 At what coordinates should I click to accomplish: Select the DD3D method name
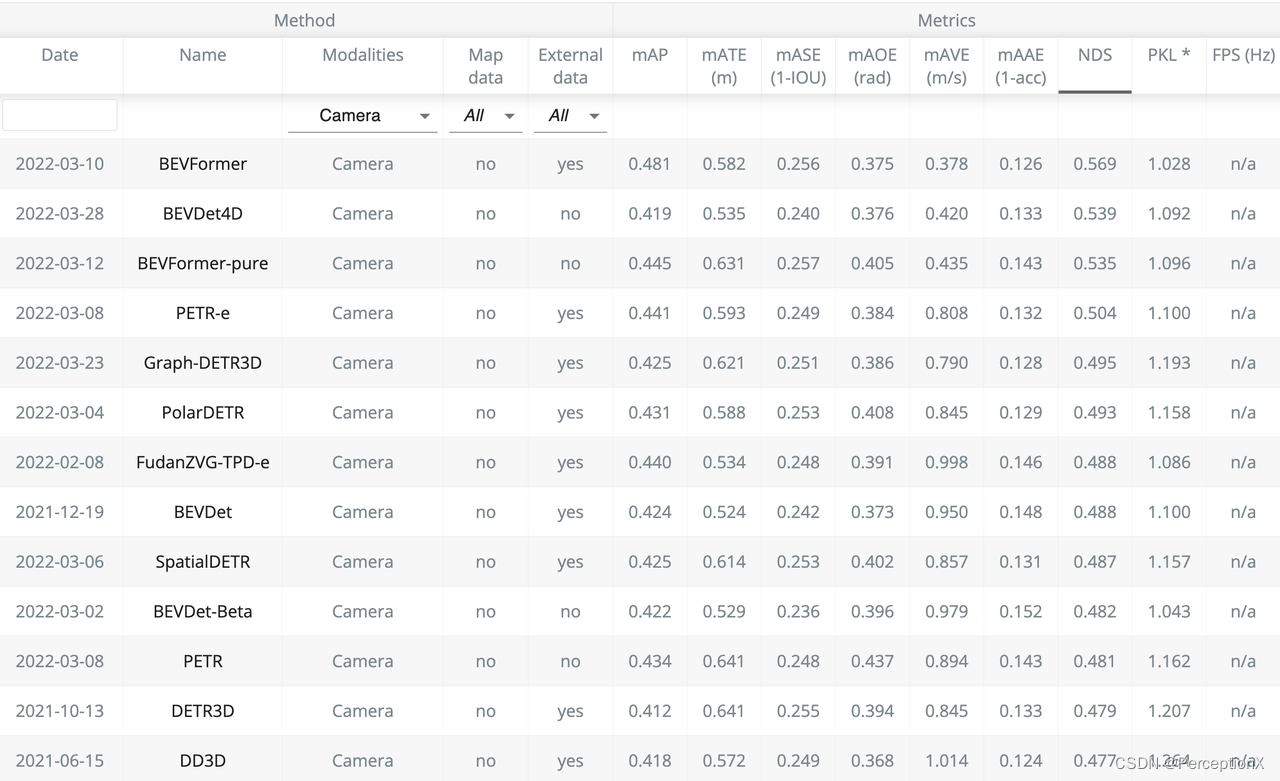(x=203, y=761)
